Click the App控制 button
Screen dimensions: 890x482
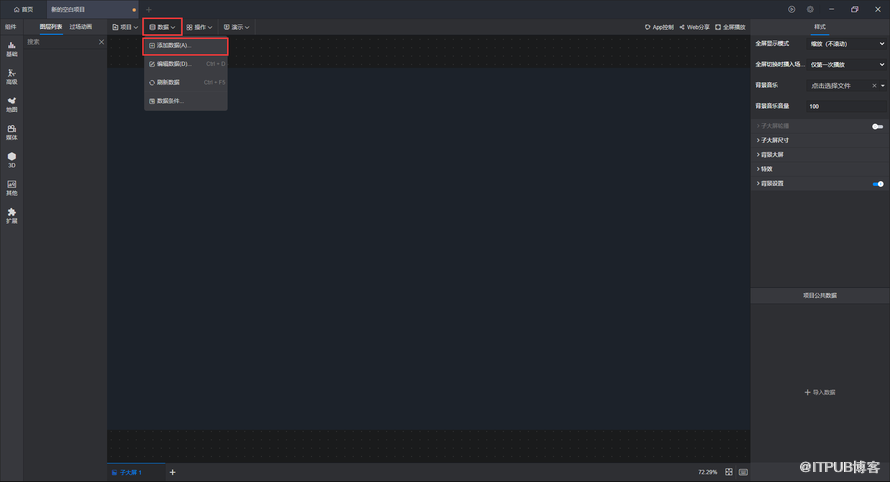659,27
